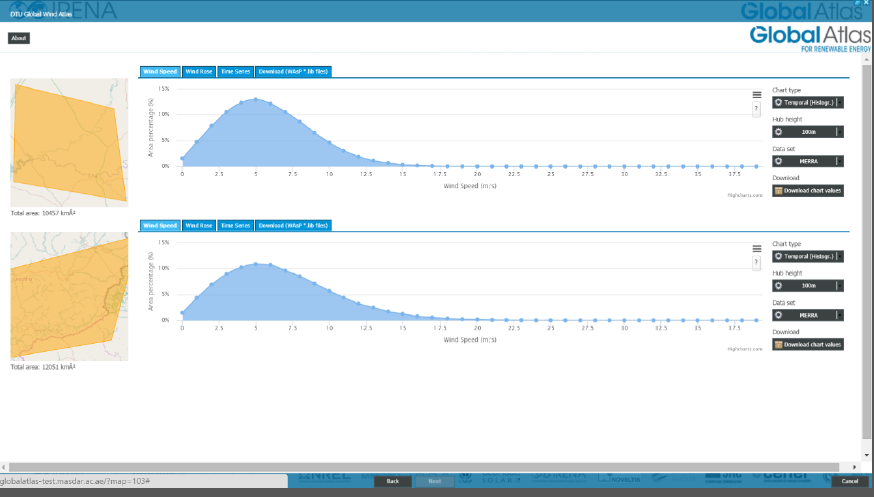The image size is (874, 497).
Task: Open the bottom chart's hamburger export menu
Action: 757,249
